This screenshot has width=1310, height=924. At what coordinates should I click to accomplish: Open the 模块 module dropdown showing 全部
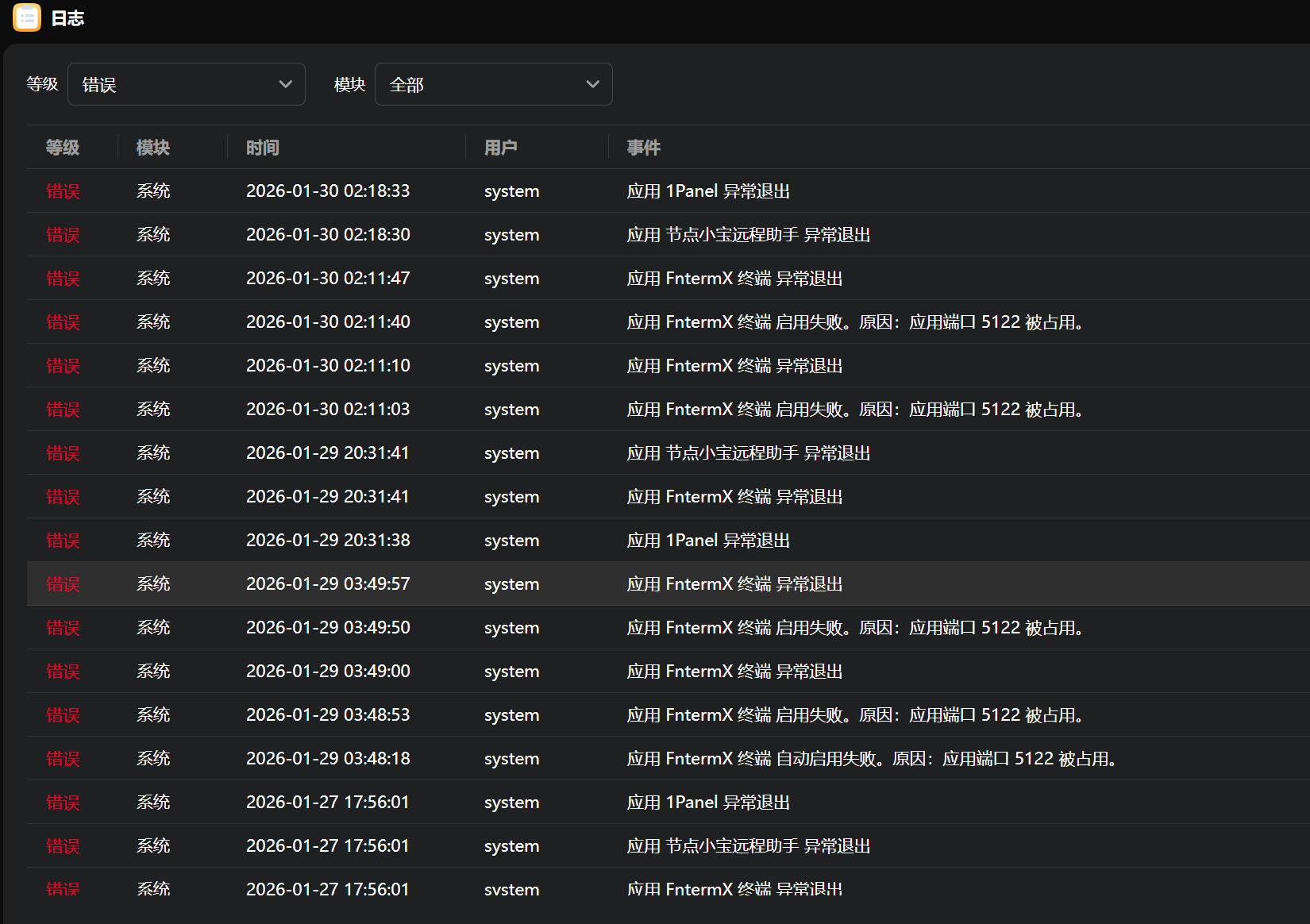493,84
